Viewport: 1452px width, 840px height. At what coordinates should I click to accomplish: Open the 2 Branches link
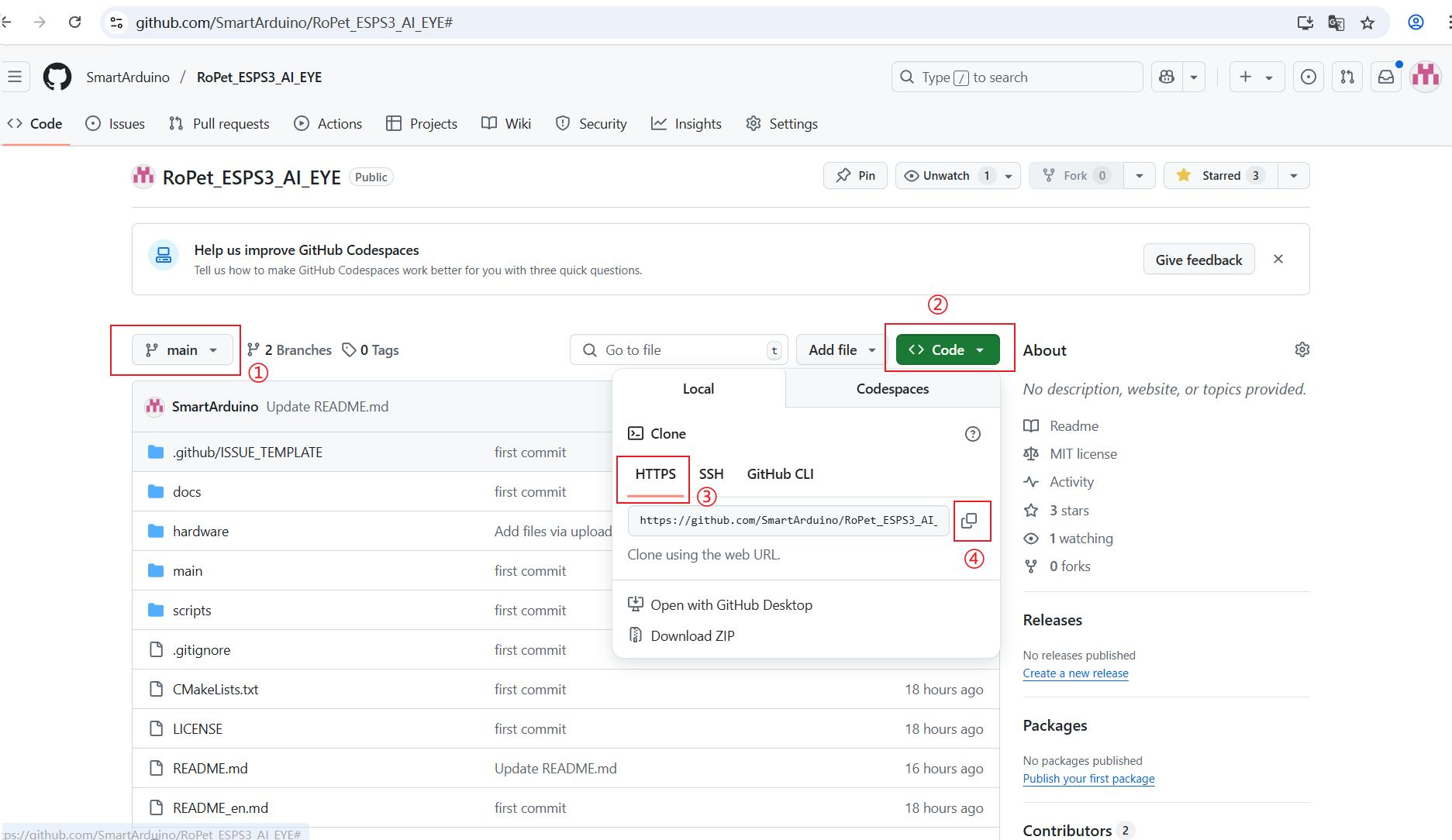pyautogui.click(x=289, y=350)
